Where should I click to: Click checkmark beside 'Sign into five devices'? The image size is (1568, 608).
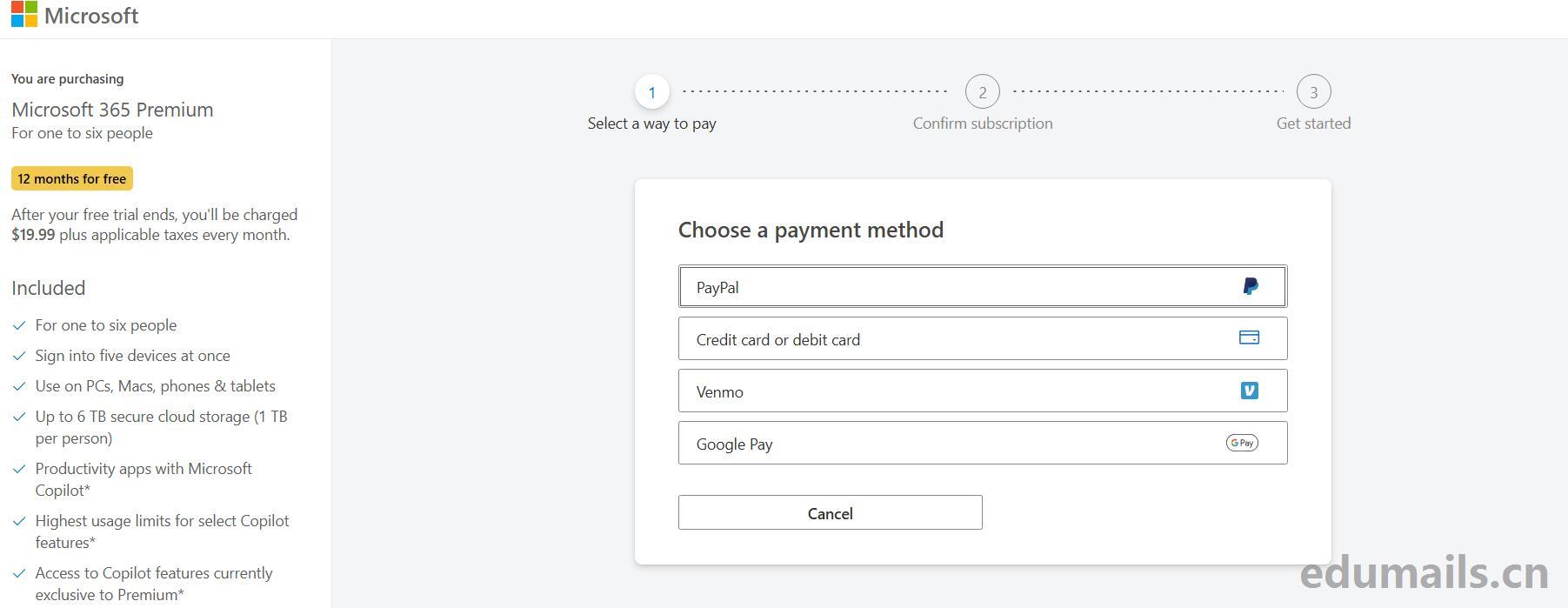(x=19, y=356)
